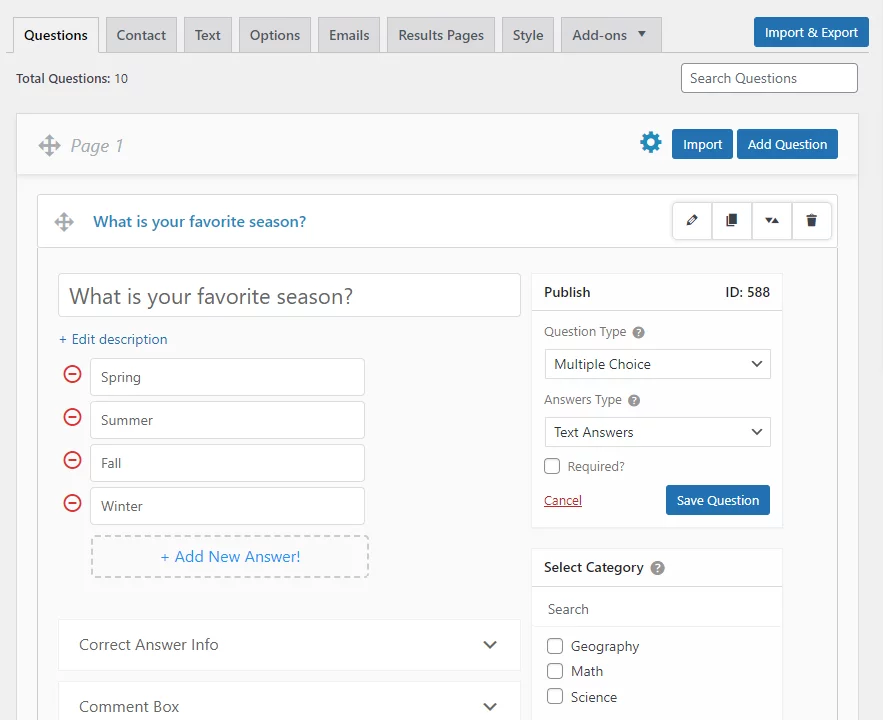Click the + Edit description link
883x720 pixels.
tap(113, 339)
